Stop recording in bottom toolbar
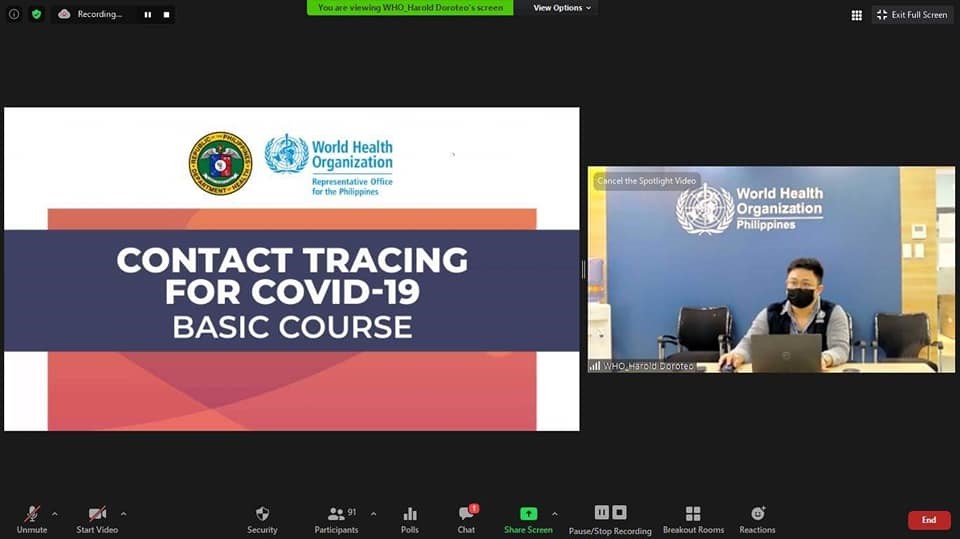 click(620, 512)
